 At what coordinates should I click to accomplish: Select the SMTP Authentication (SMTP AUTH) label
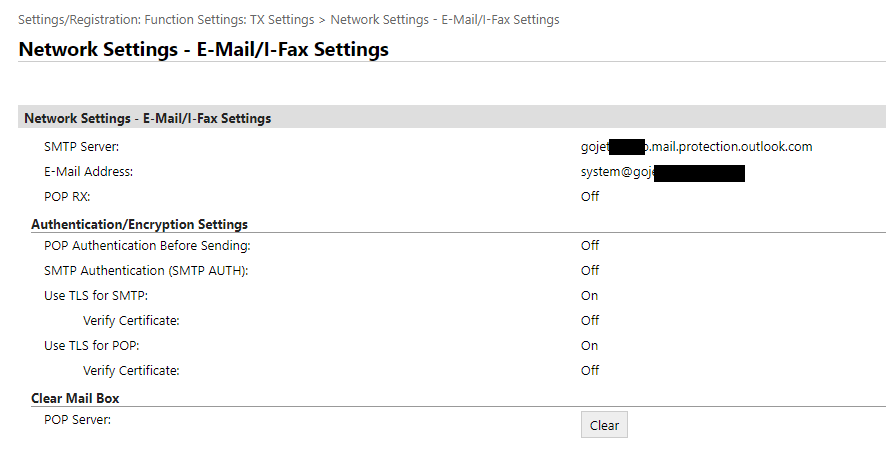pos(146,270)
